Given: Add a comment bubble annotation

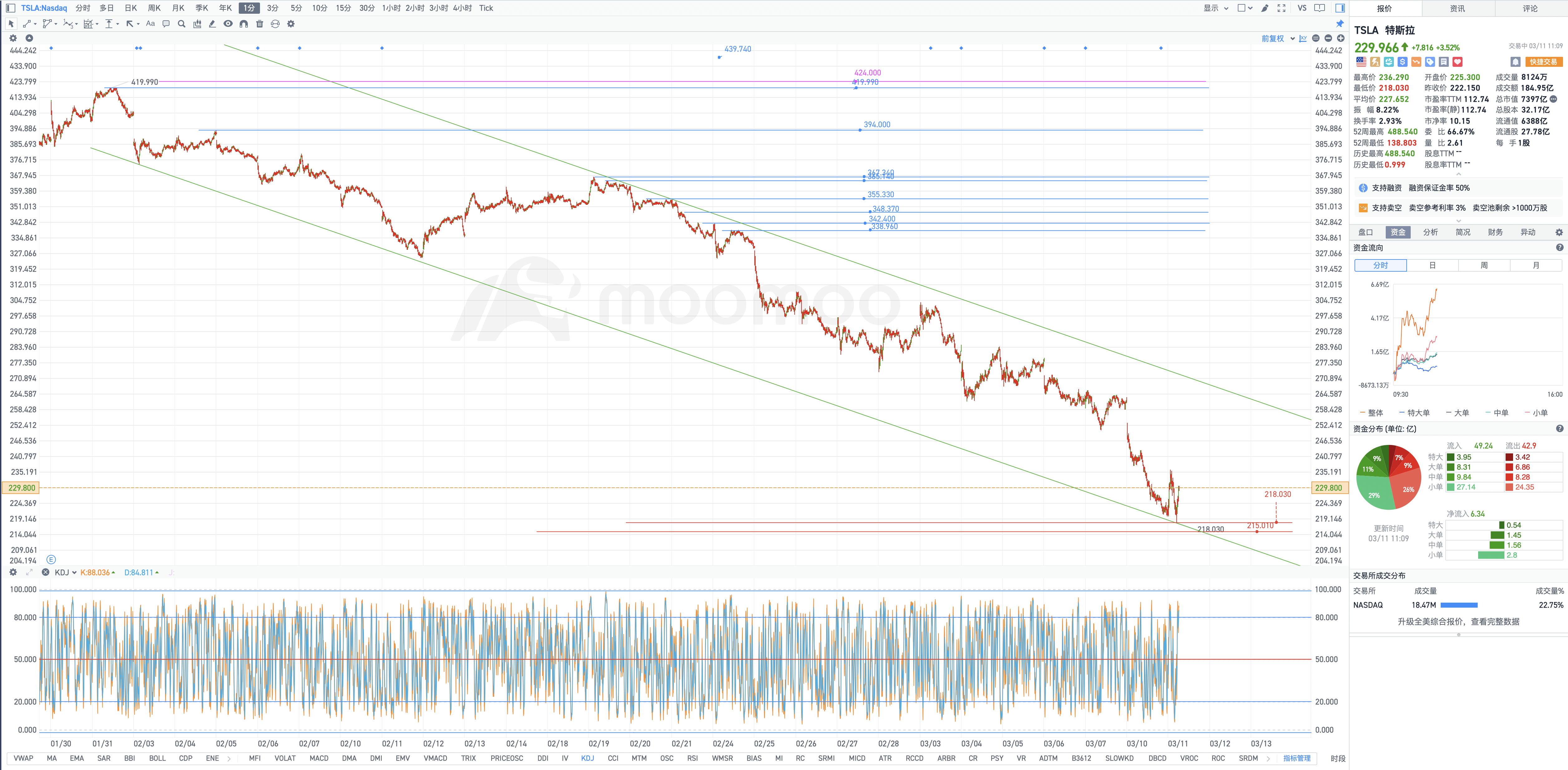Looking at the screenshot, I should [x=165, y=24].
